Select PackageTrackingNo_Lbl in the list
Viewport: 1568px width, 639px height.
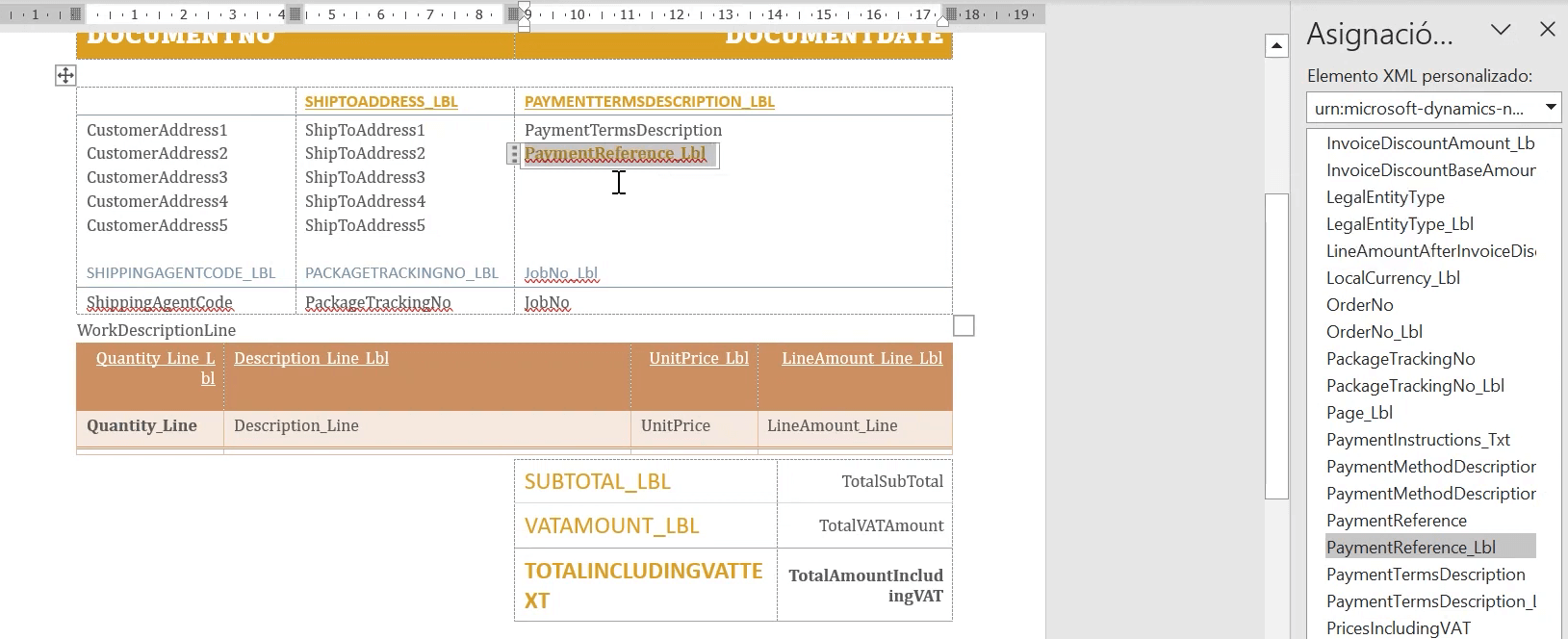[x=1414, y=386]
